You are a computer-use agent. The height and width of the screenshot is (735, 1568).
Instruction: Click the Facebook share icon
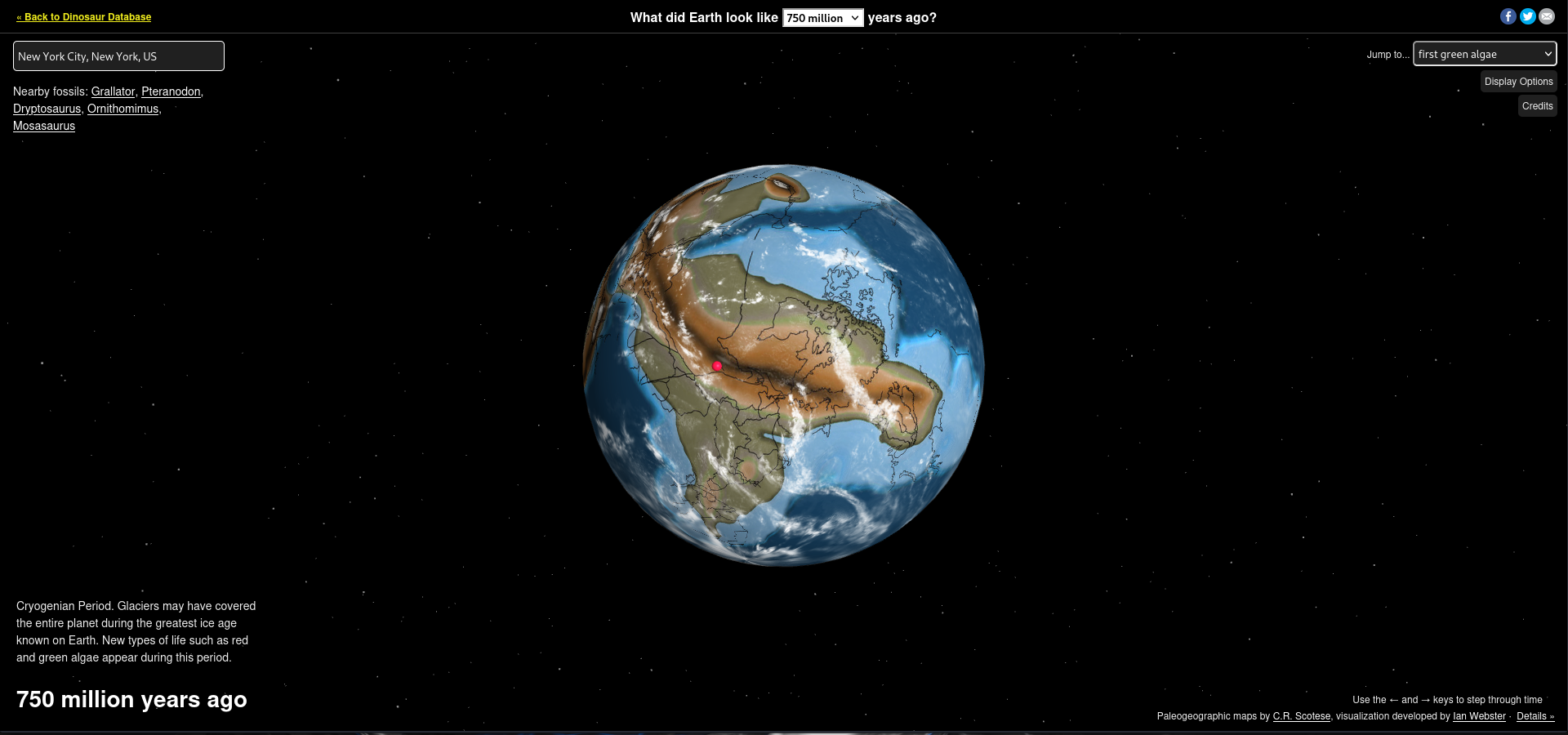[1508, 16]
